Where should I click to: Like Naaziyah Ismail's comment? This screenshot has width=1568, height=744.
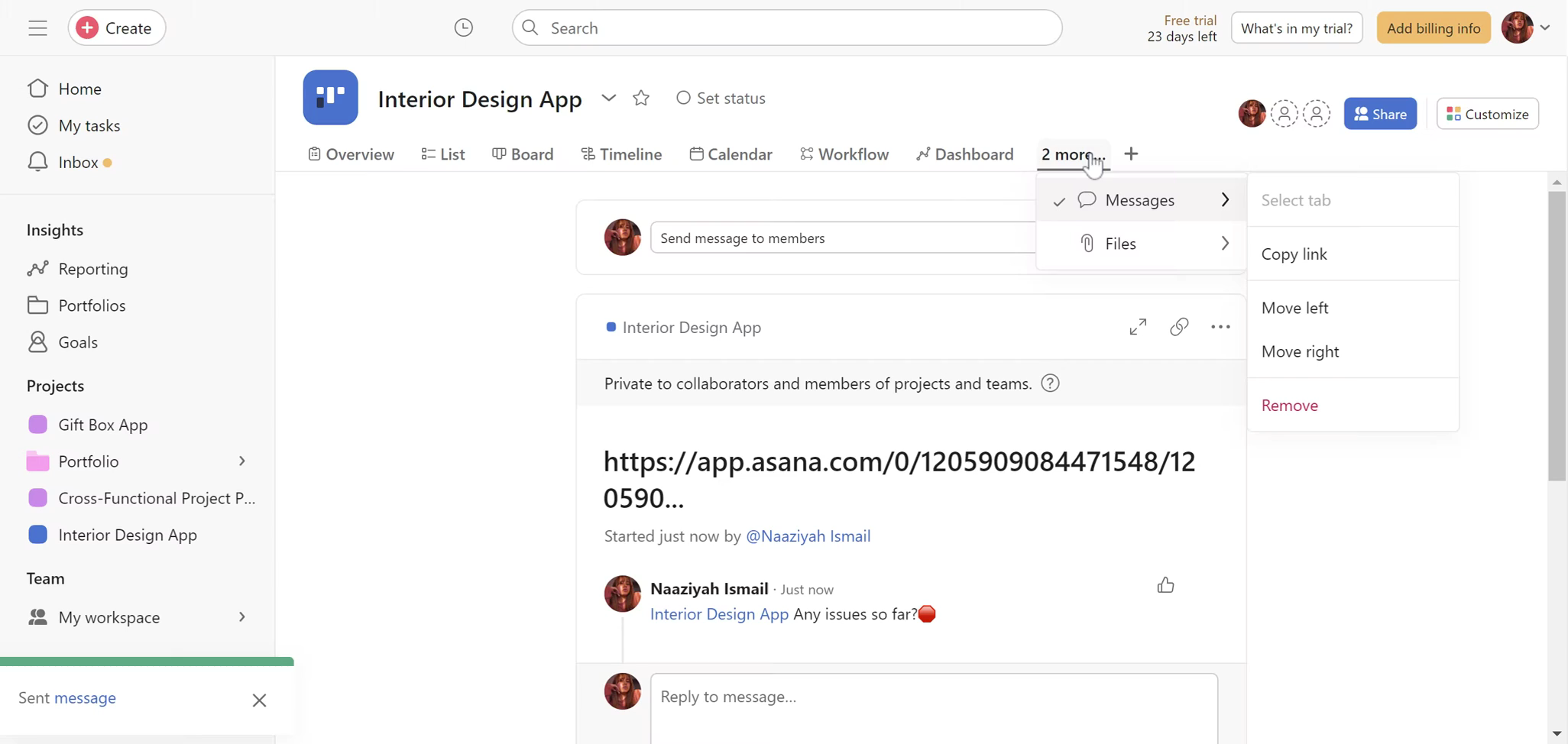pos(1165,586)
